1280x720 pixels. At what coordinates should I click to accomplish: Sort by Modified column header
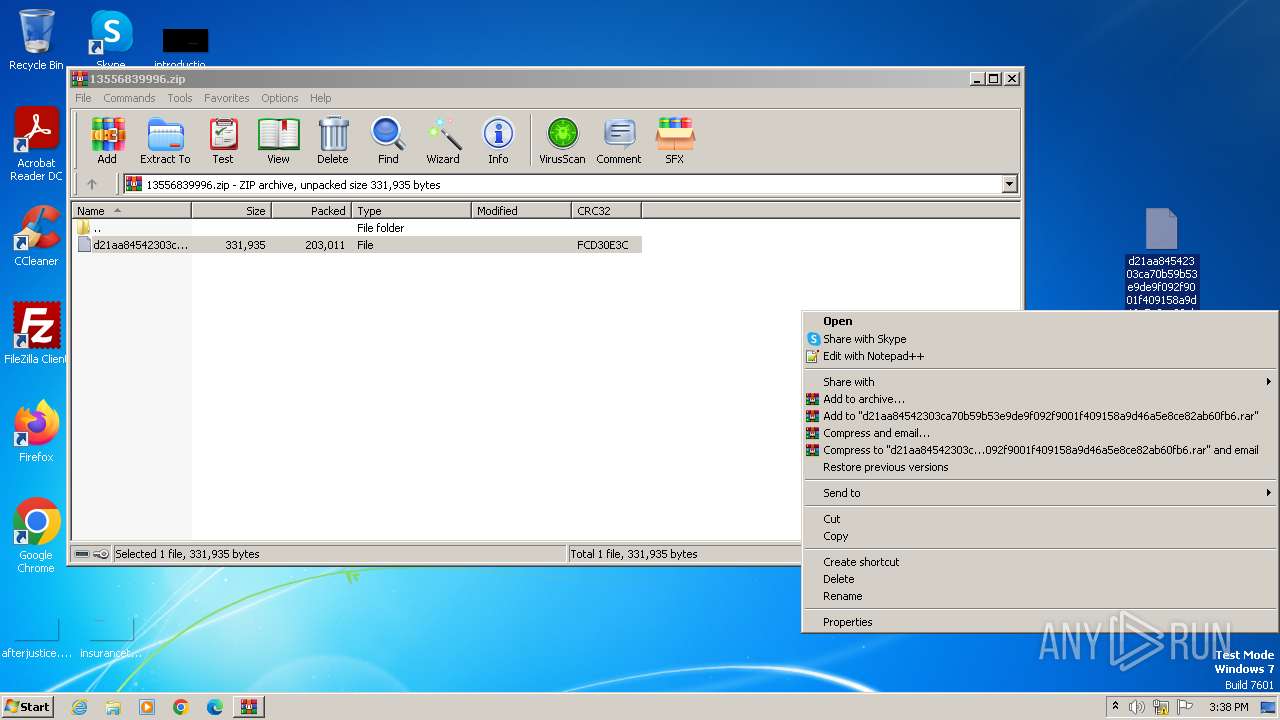pos(521,210)
